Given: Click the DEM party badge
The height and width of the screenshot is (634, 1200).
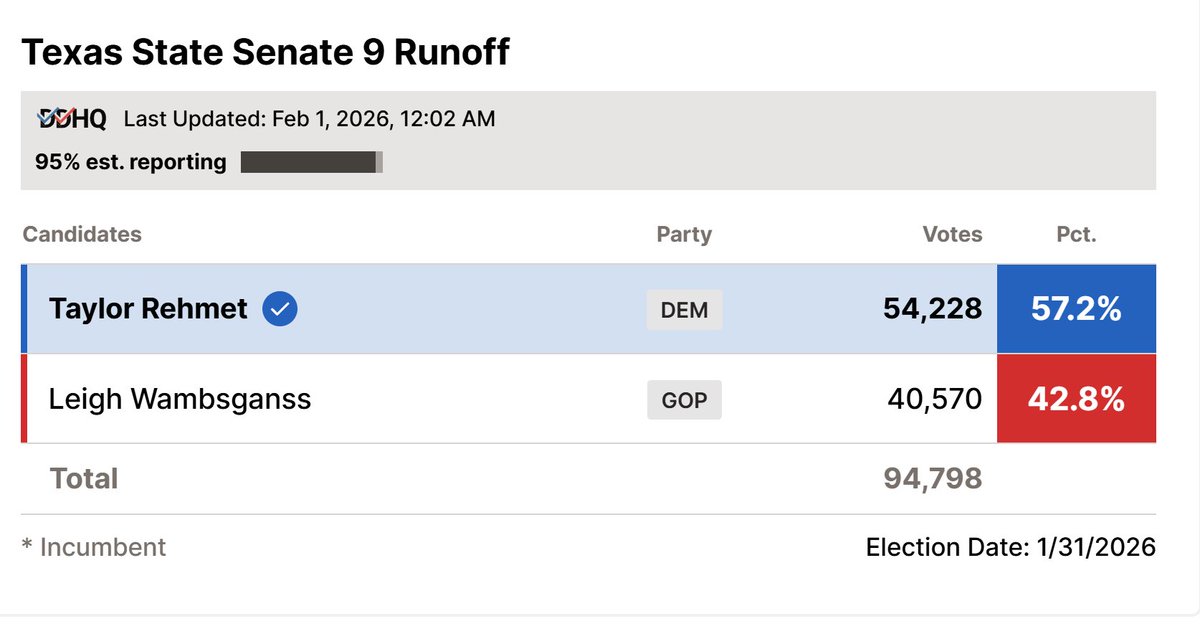Looking at the screenshot, I should tap(684, 310).
